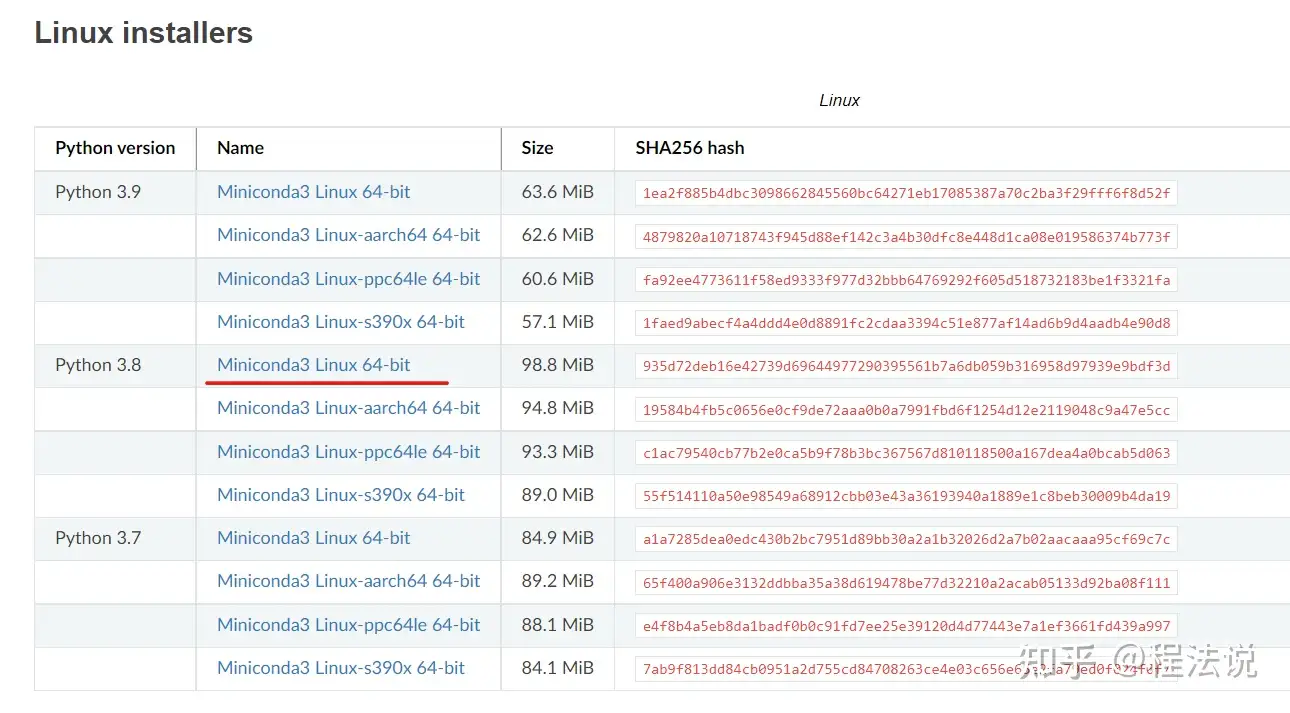Click the '84.1 MiB' size cell

click(558, 668)
